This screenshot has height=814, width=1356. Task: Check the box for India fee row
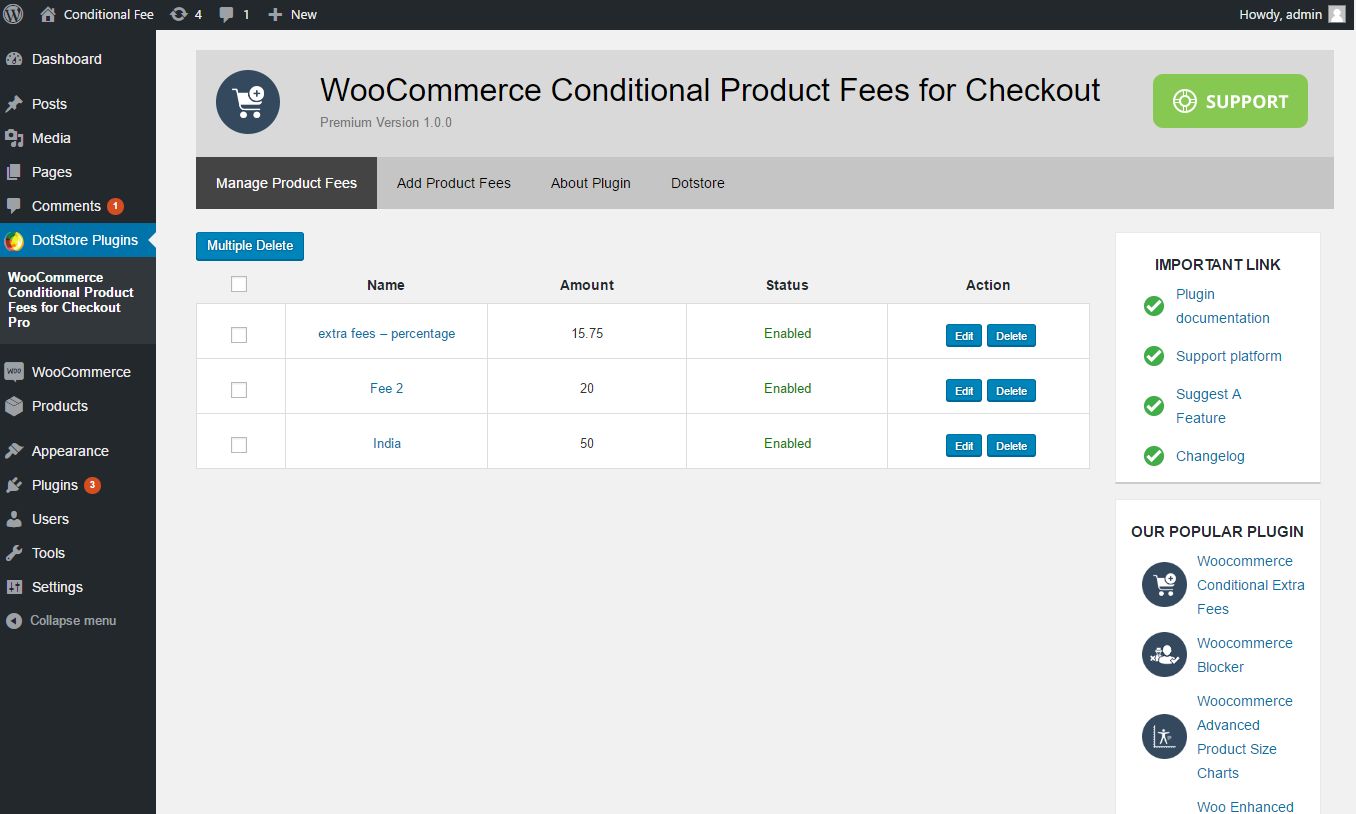(x=239, y=445)
